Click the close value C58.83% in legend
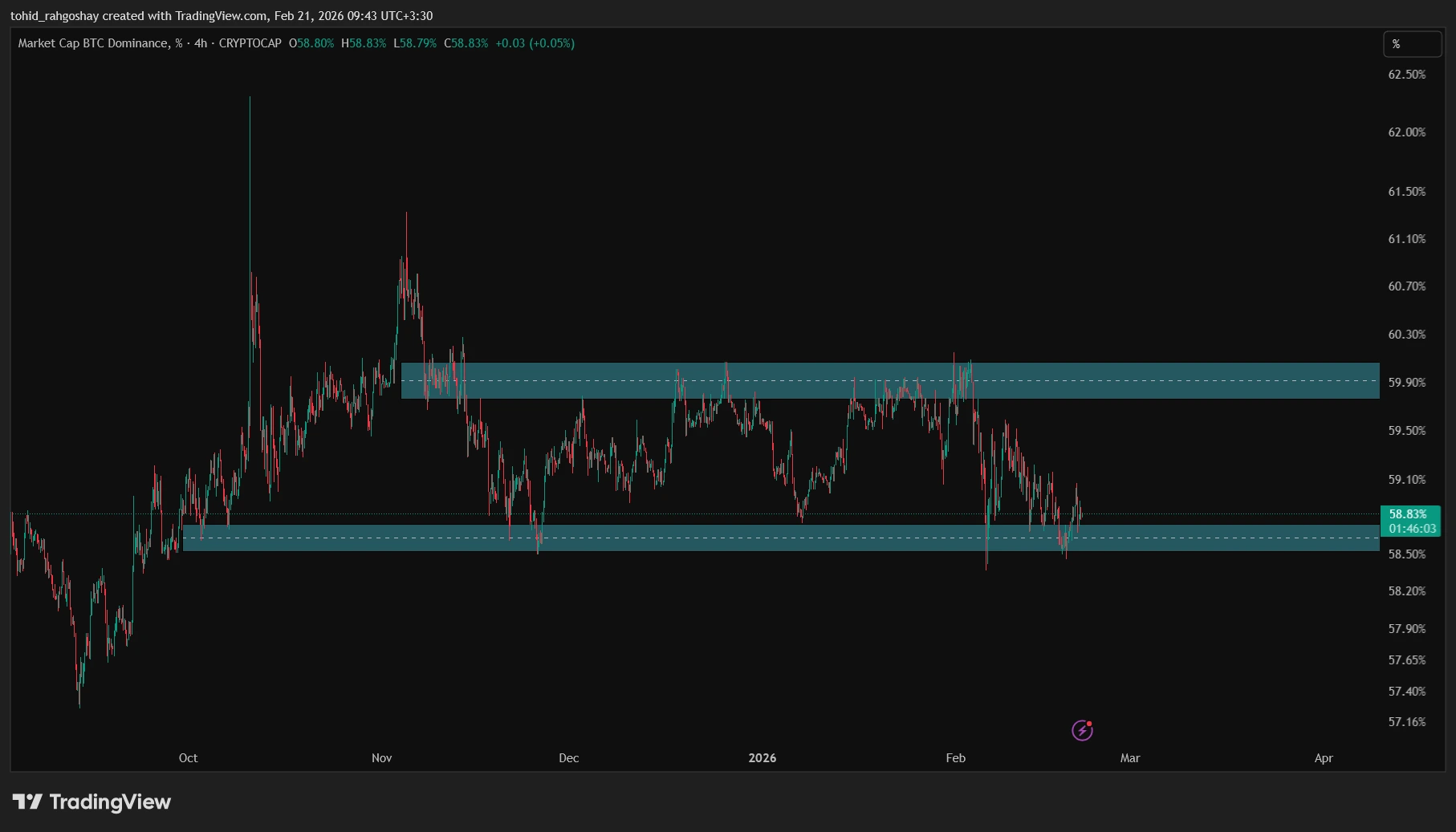 [x=466, y=43]
